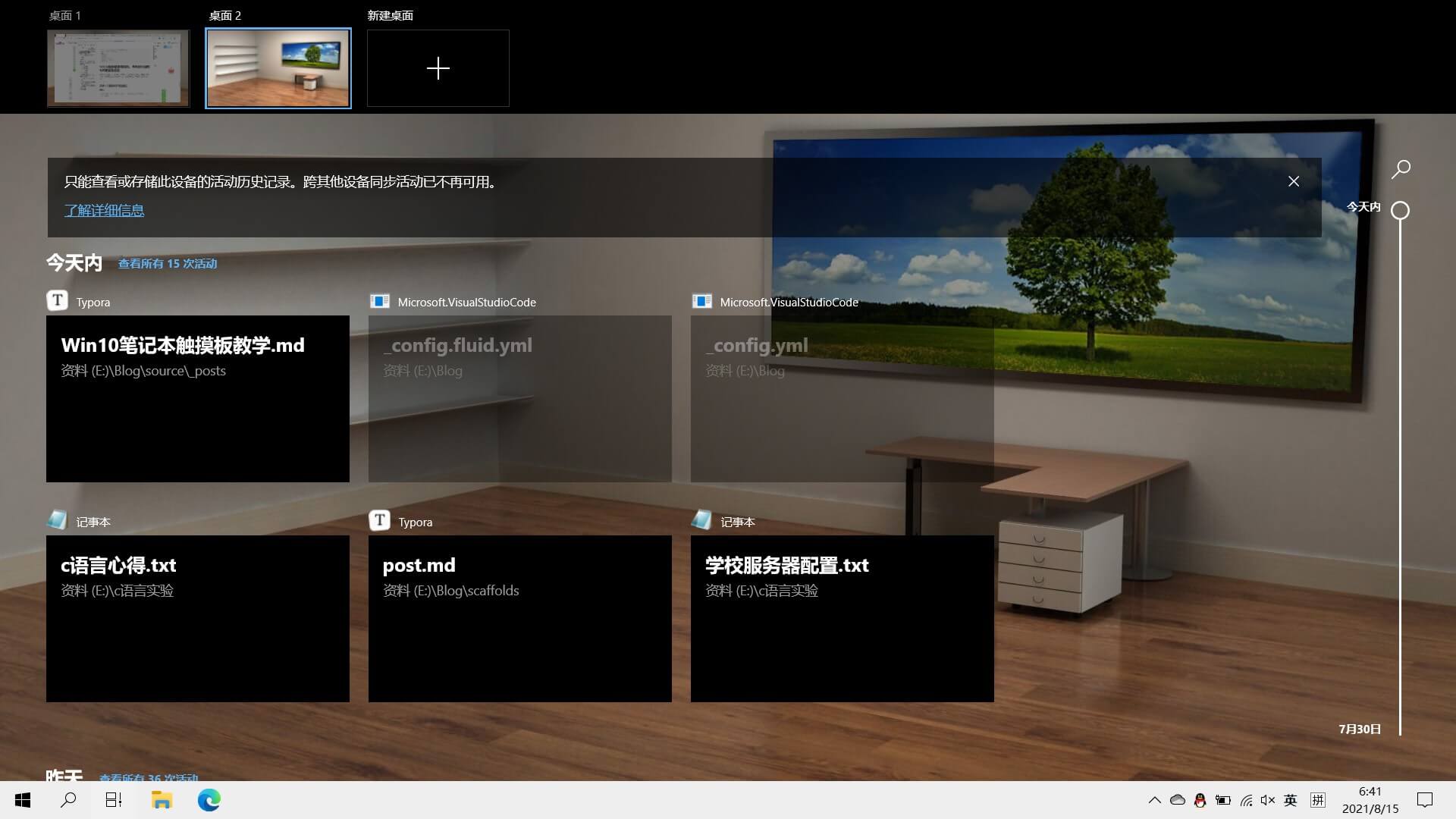1456x819 pixels.
Task: Launch File Explorer from taskbar
Action: tap(162, 800)
